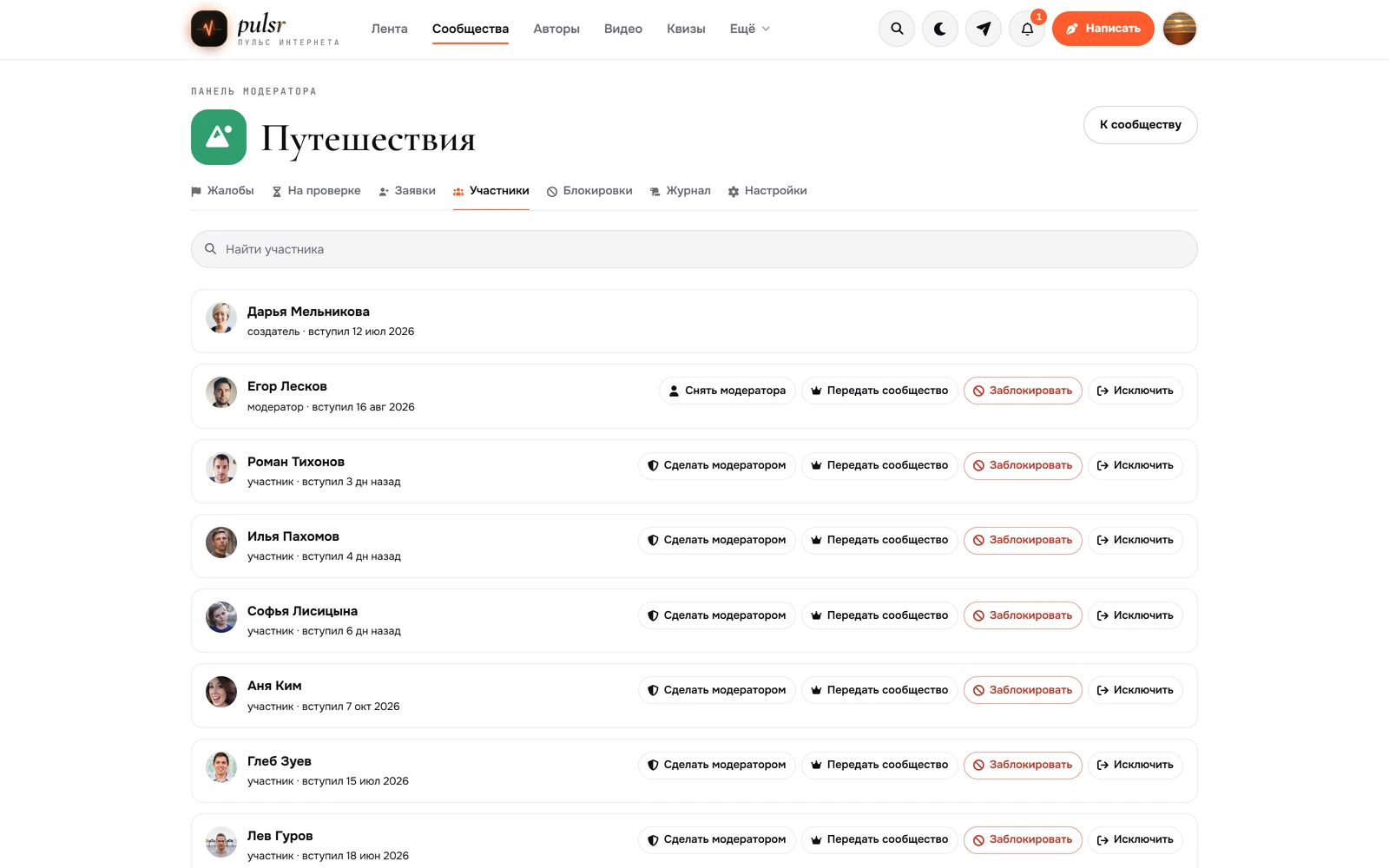Open the Журнал tab
This screenshot has height=868, width=1389.
pos(681,191)
